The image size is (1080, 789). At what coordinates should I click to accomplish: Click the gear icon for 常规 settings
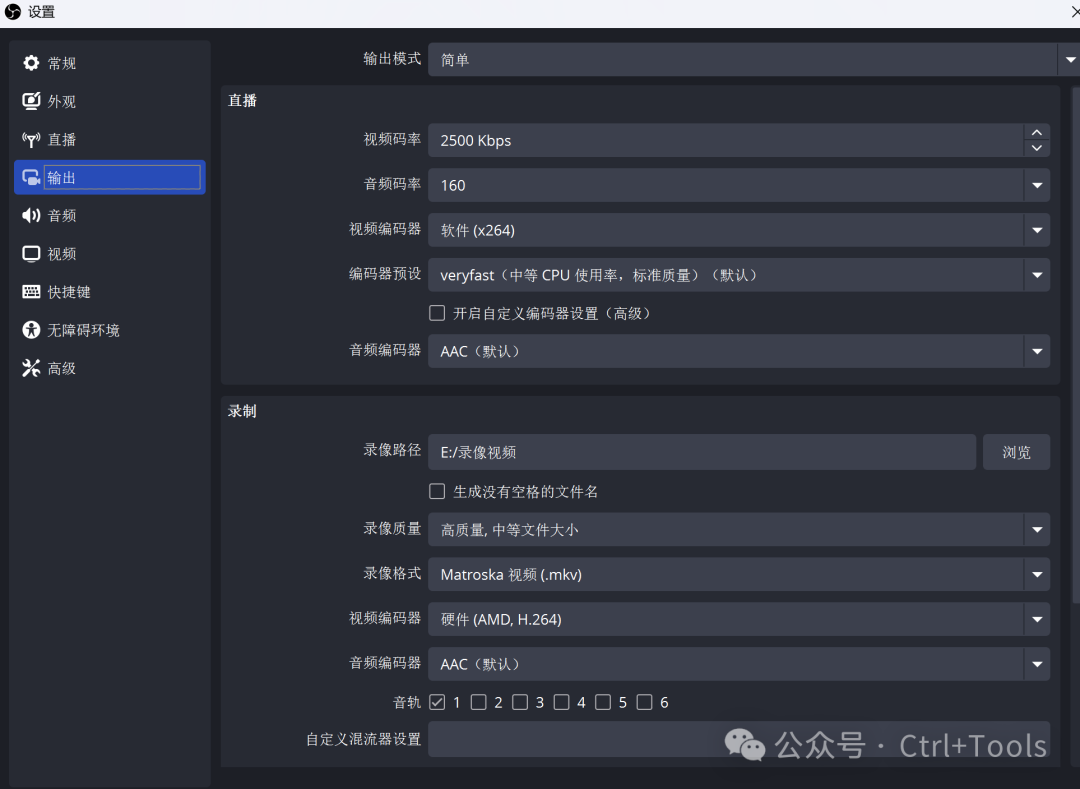coord(31,63)
